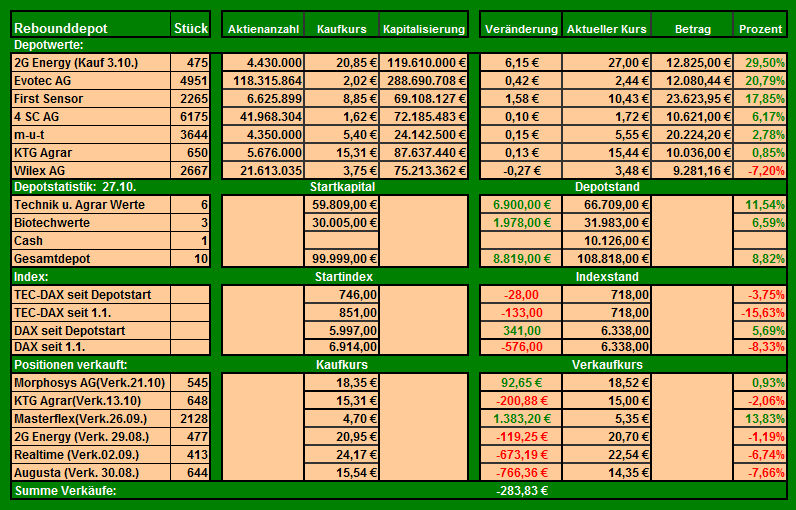Select the 288.690.708 € capitalization cell
796x510 pixels.
tap(423, 81)
